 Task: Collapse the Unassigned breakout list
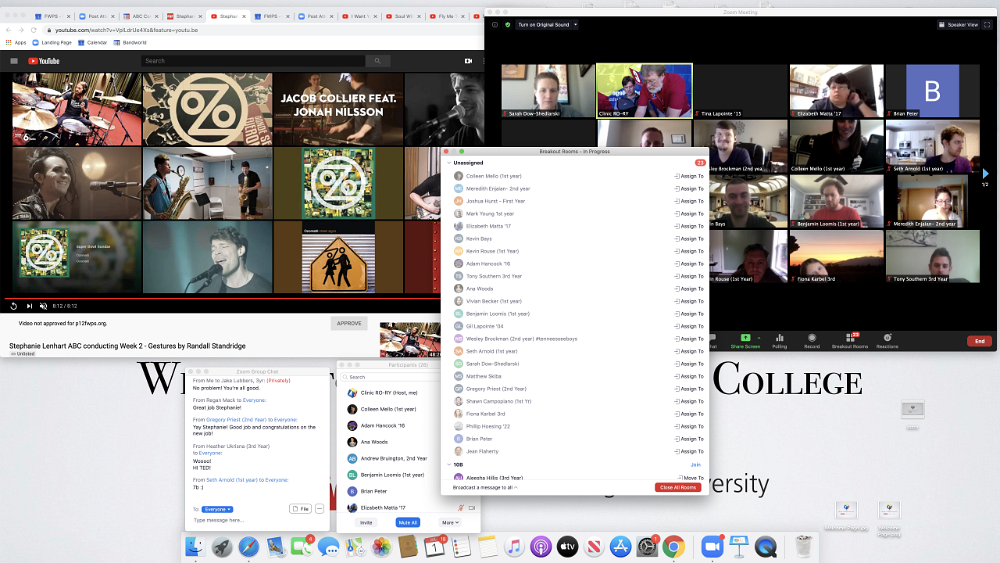(449, 163)
